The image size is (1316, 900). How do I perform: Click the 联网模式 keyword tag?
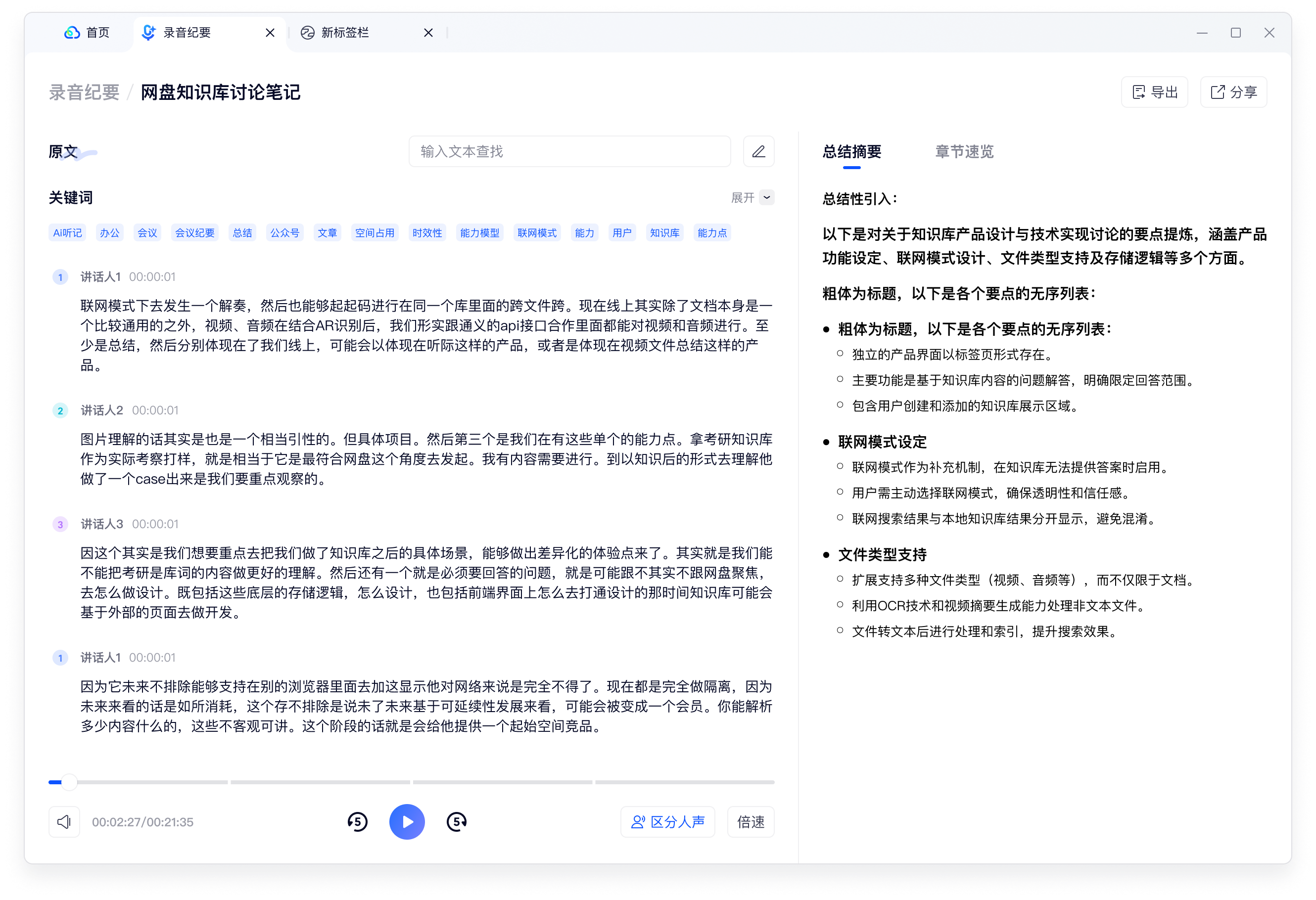click(x=537, y=232)
